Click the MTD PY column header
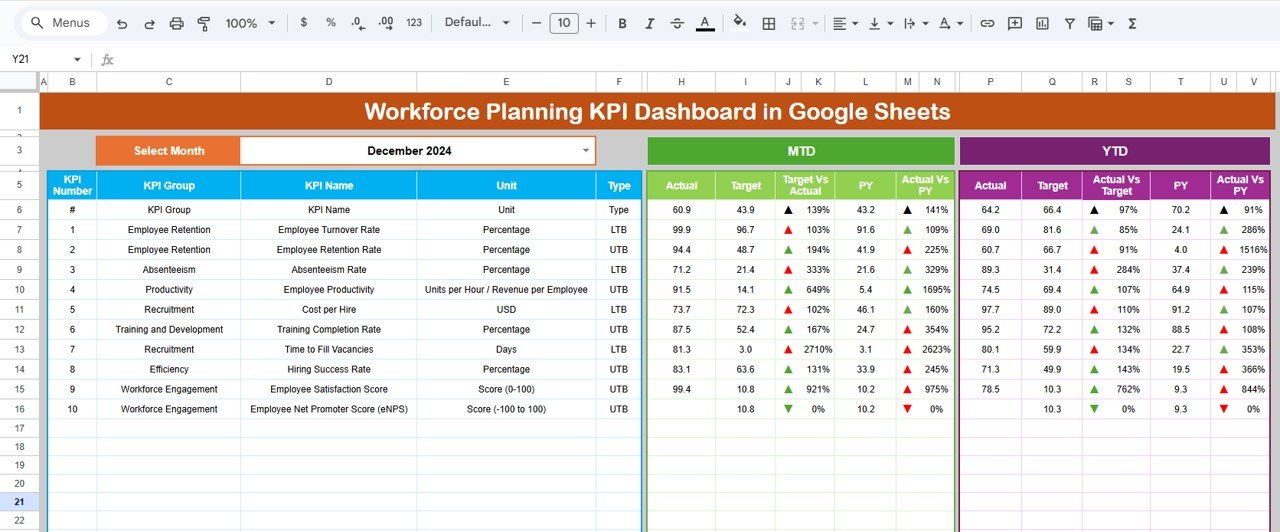This screenshot has height=532, width=1280. (865, 185)
